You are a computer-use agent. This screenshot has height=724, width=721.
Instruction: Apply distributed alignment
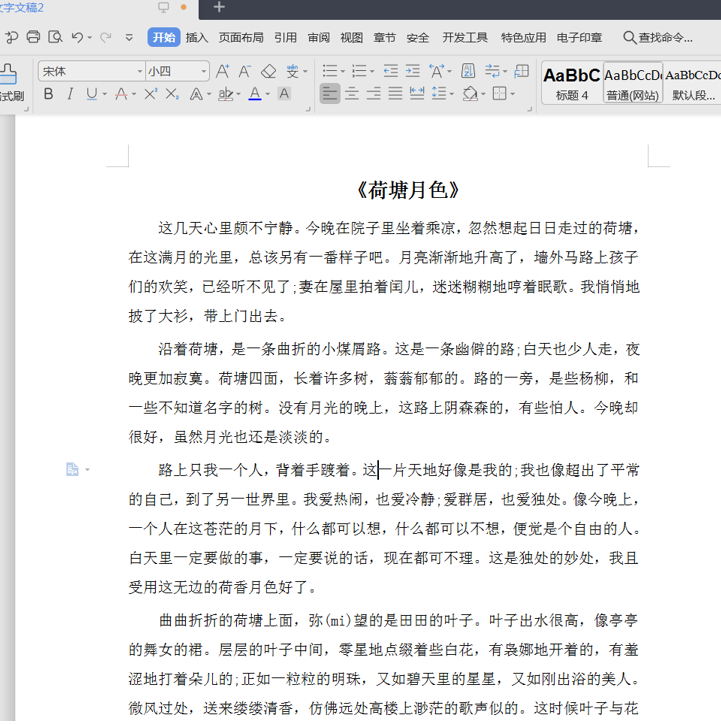[417, 94]
